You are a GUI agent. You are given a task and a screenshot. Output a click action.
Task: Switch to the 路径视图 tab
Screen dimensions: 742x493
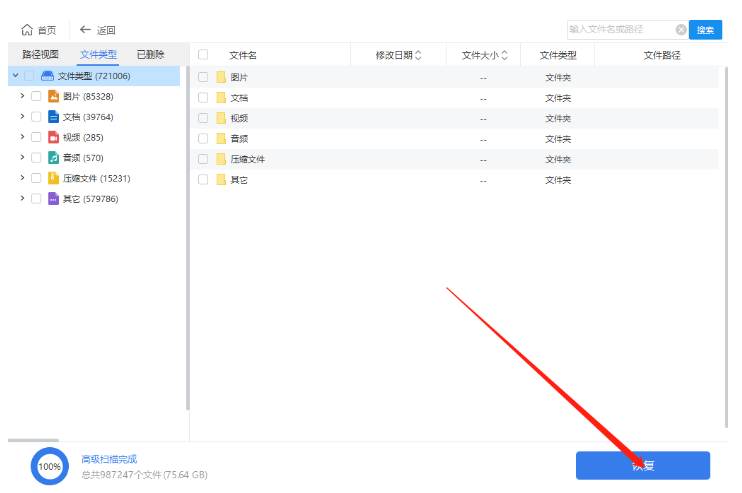point(41,54)
